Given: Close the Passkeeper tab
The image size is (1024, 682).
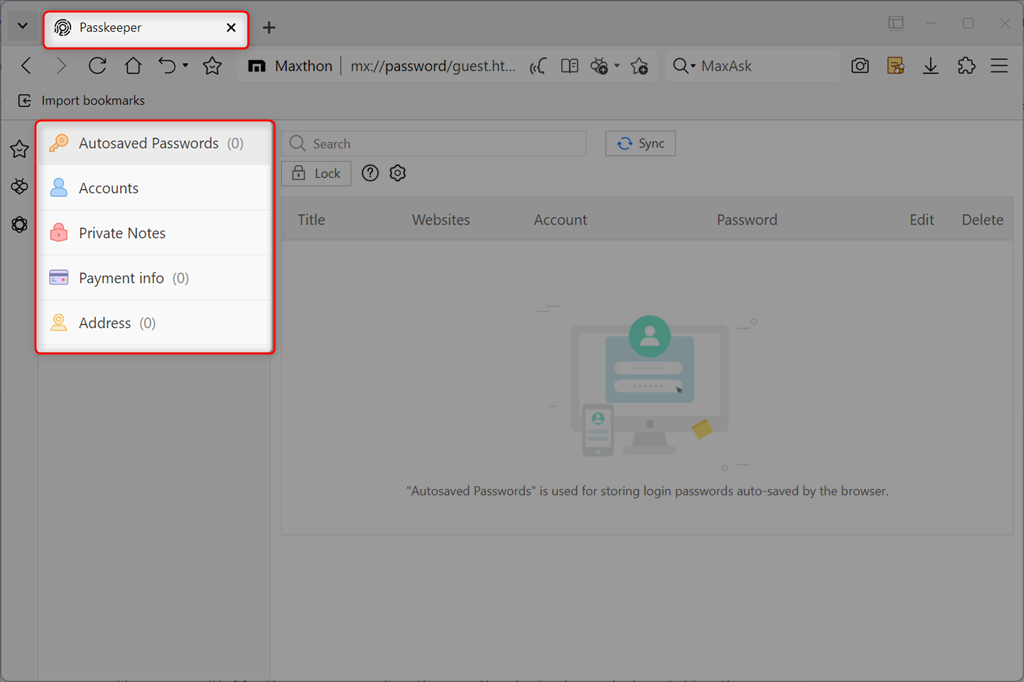Looking at the screenshot, I should [231, 27].
